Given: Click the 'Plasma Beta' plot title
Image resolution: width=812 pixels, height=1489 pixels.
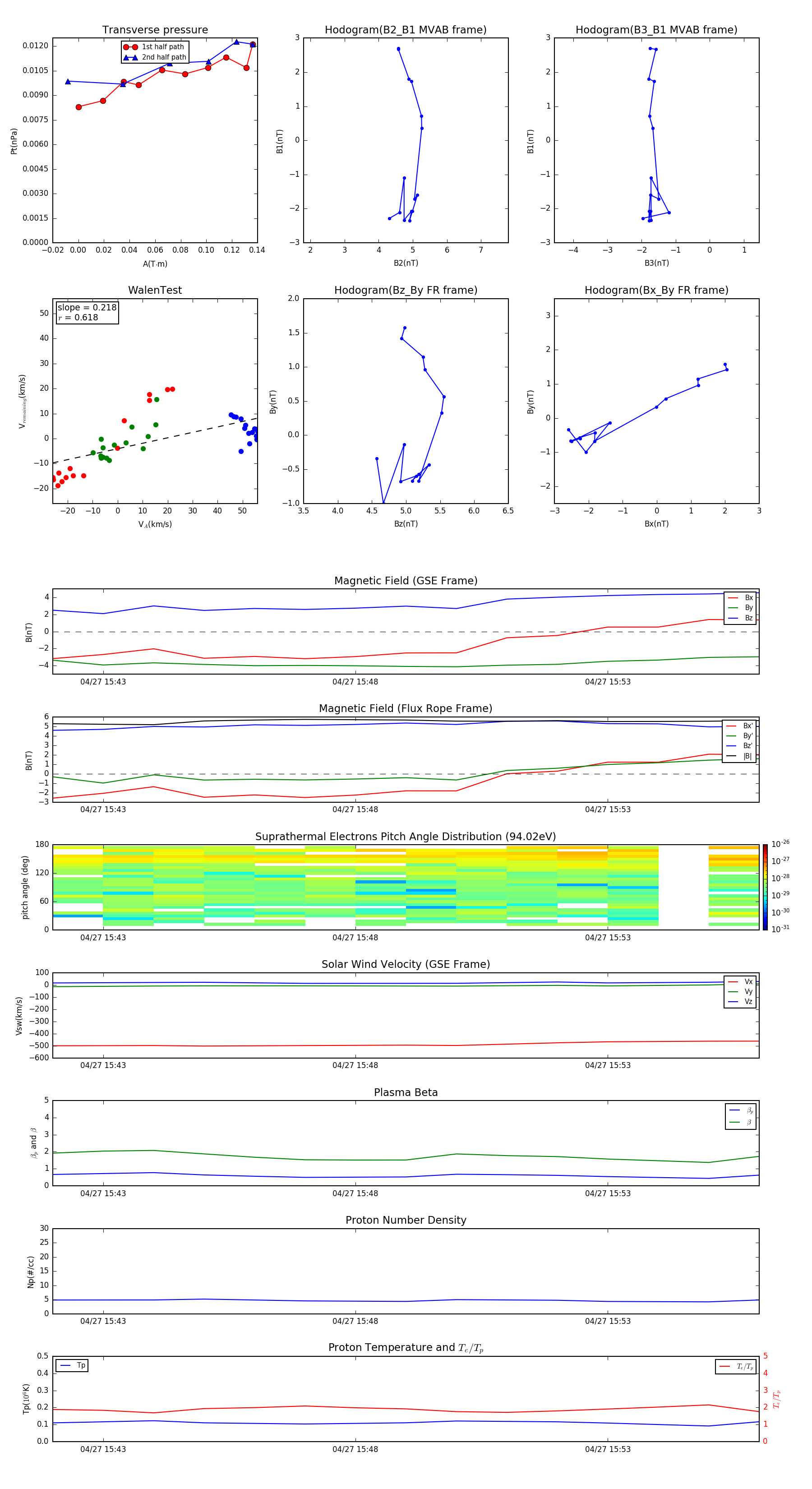Looking at the screenshot, I should click(x=406, y=1093).
